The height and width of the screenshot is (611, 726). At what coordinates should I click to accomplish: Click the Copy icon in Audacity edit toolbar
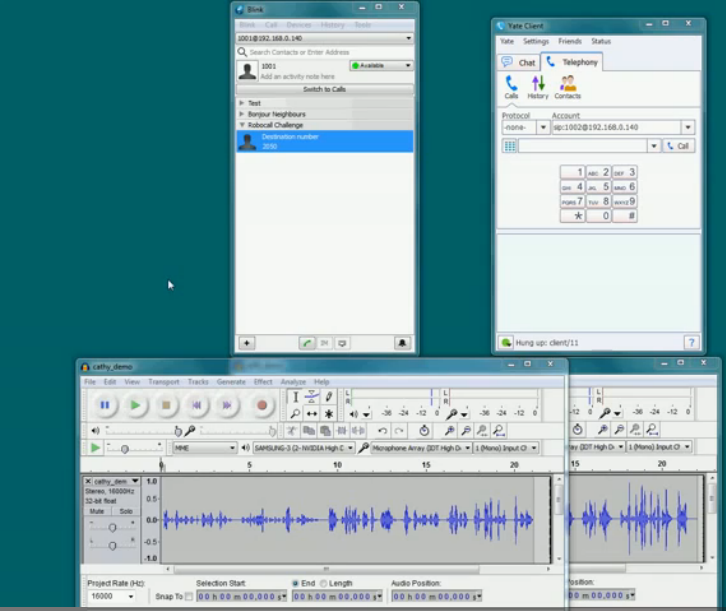308,431
